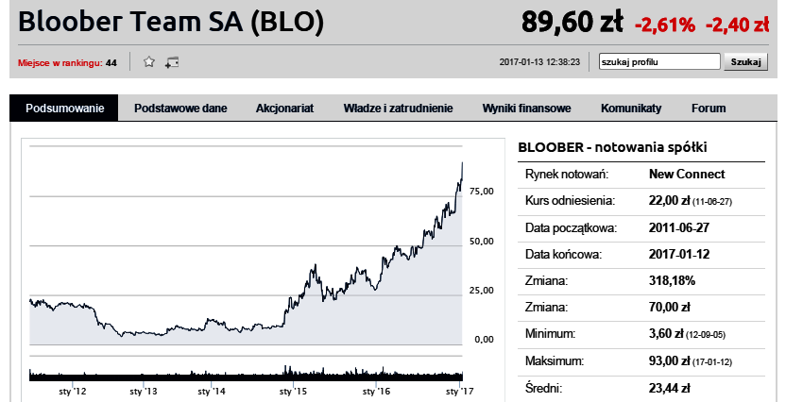Go to the Komunikaty tab

pyautogui.click(x=631, y=108)
